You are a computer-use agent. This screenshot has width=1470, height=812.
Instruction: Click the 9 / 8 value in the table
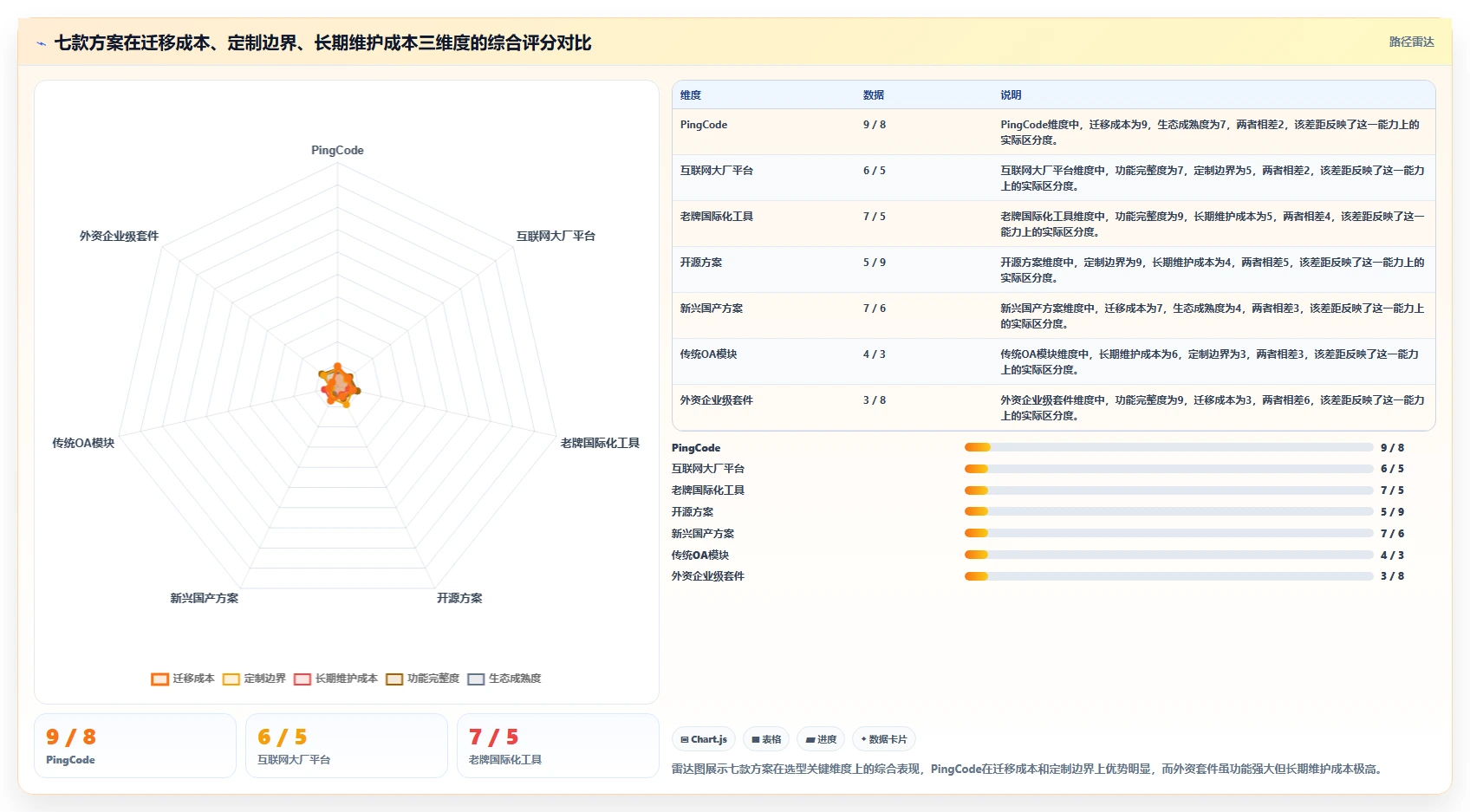coord(875,125)
